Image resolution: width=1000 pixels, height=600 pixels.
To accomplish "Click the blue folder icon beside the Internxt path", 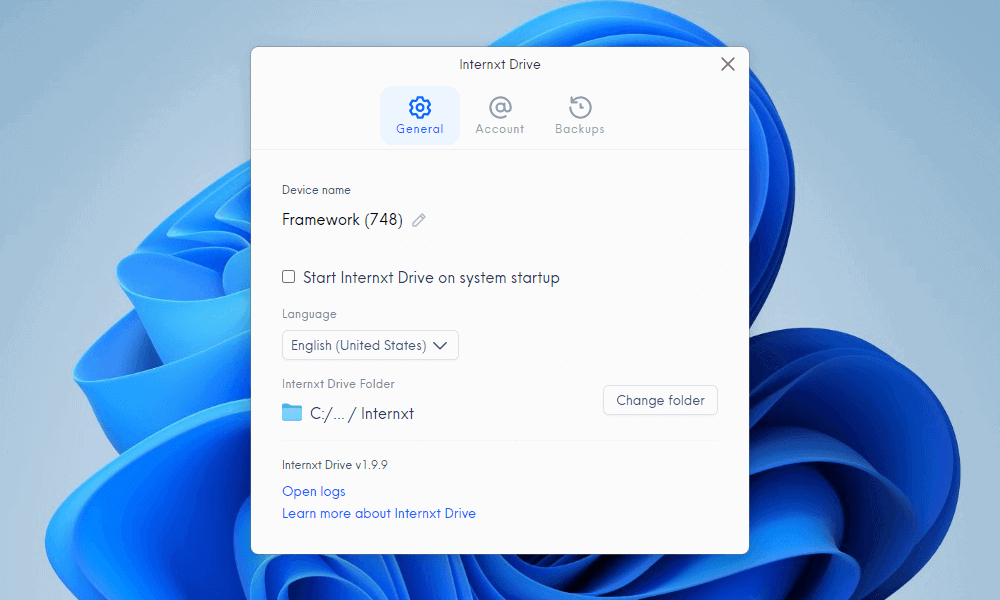I will 291,412.
